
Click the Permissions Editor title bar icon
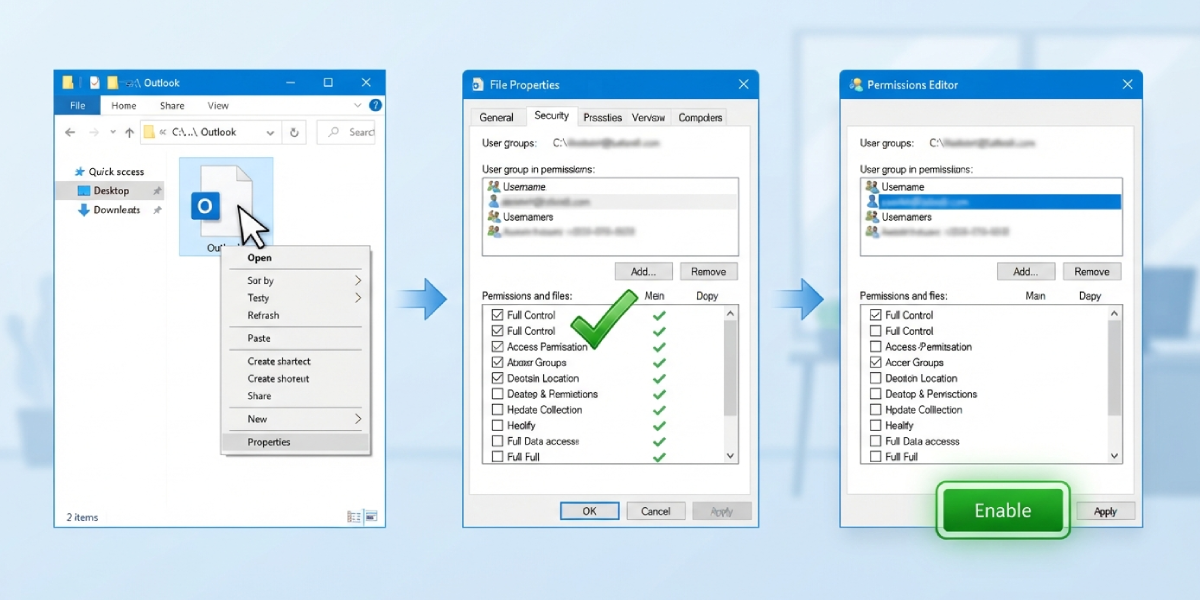point(856,85)
